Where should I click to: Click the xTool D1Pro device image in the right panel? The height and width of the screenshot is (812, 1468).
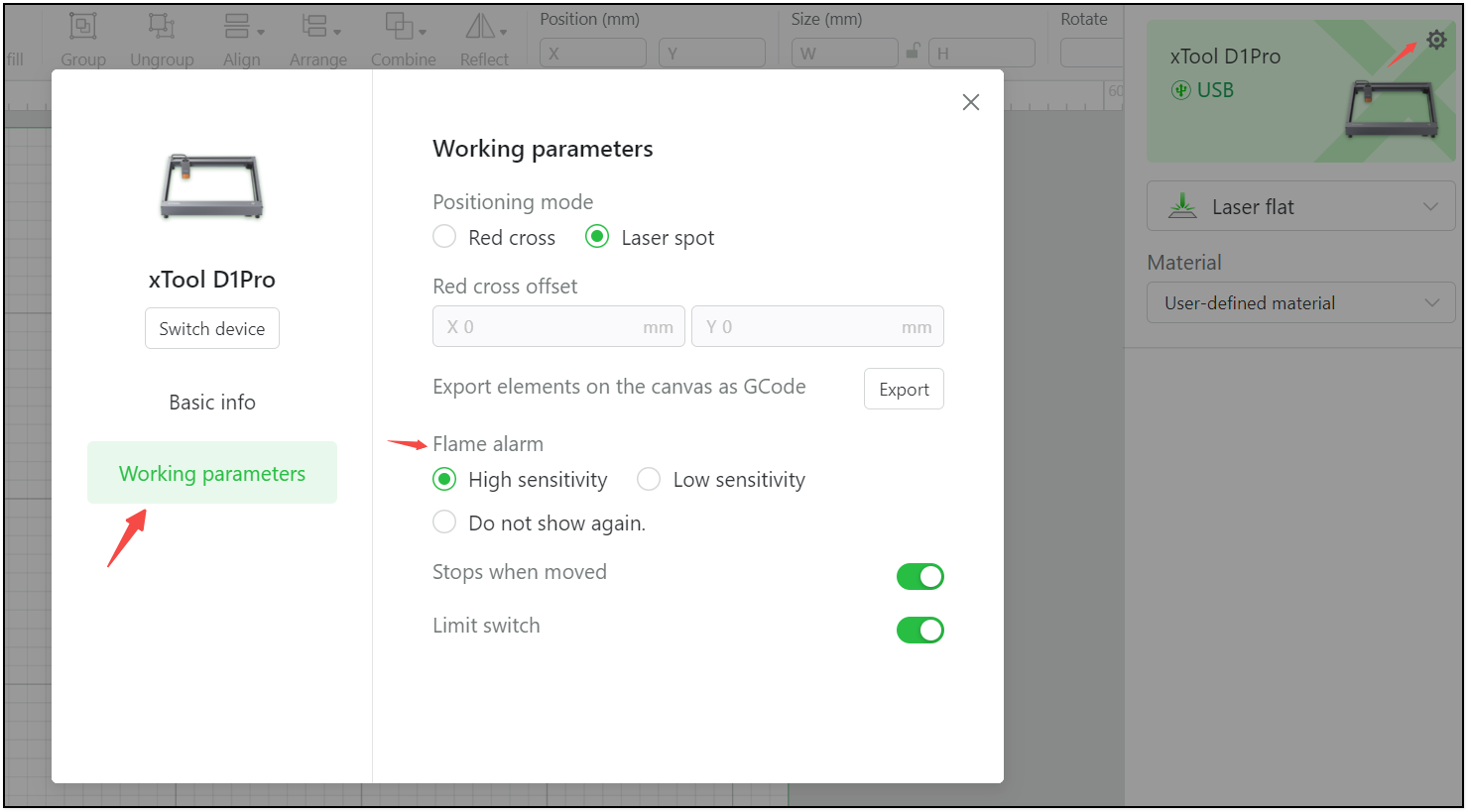pos(1392,107)
